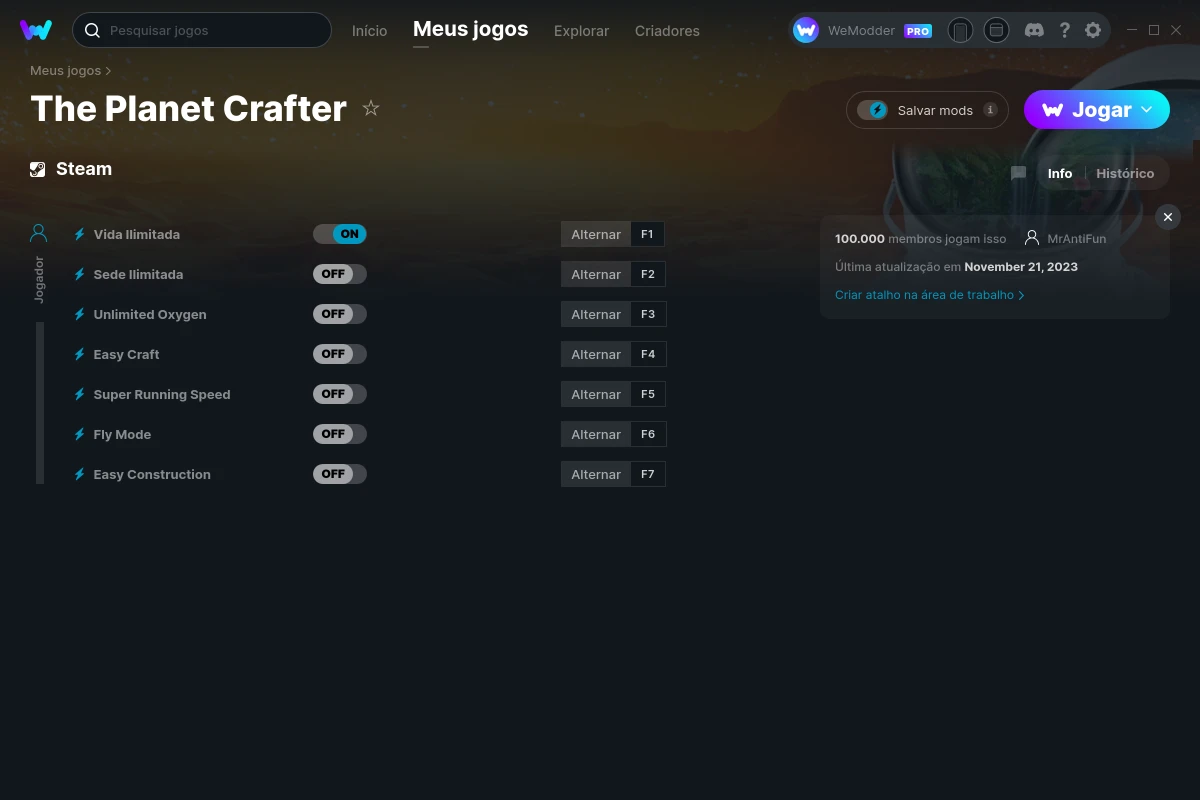Click the Steam platform icon

38,169
